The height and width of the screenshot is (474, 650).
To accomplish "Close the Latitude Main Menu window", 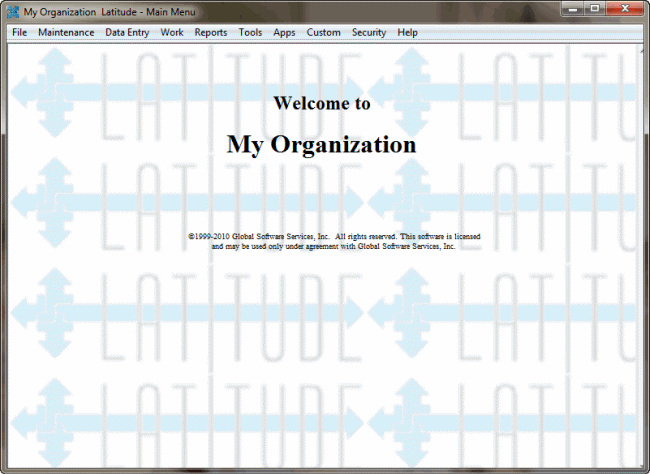I will point(627,9).
